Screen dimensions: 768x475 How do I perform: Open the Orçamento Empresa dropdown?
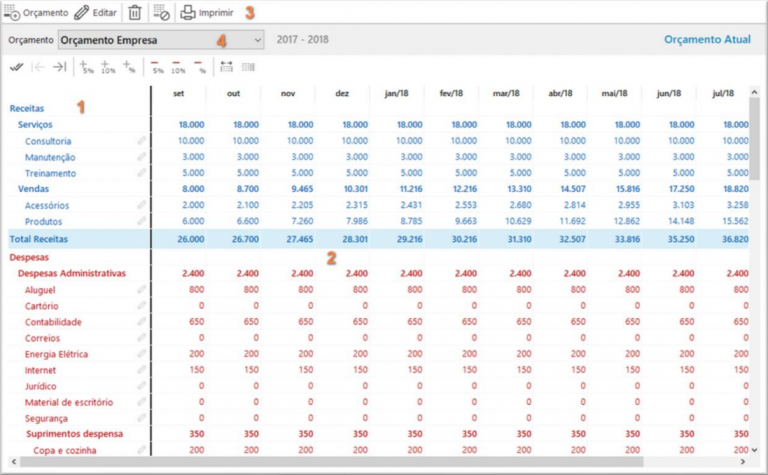(160, 40)
